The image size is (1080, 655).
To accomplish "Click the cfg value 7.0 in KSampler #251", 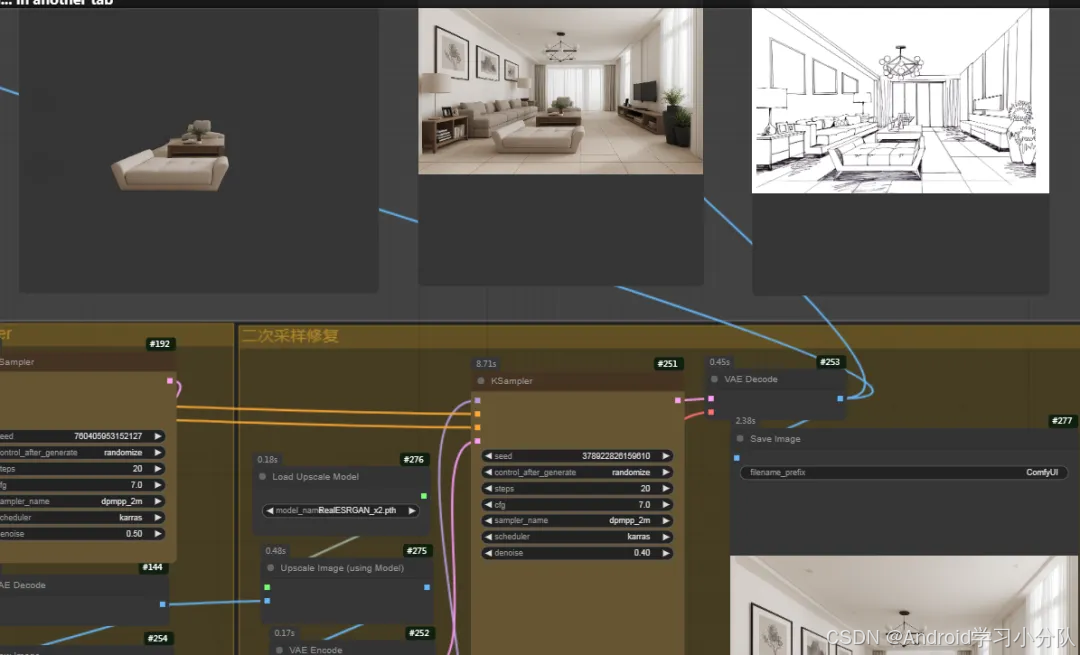I will coord(644,505).
